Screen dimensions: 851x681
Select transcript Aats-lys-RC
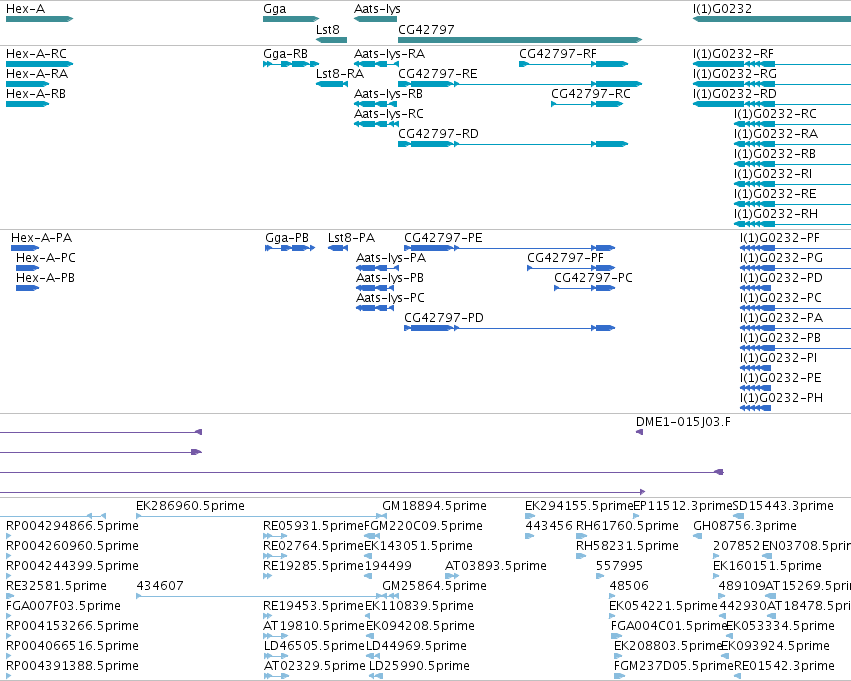376,124
